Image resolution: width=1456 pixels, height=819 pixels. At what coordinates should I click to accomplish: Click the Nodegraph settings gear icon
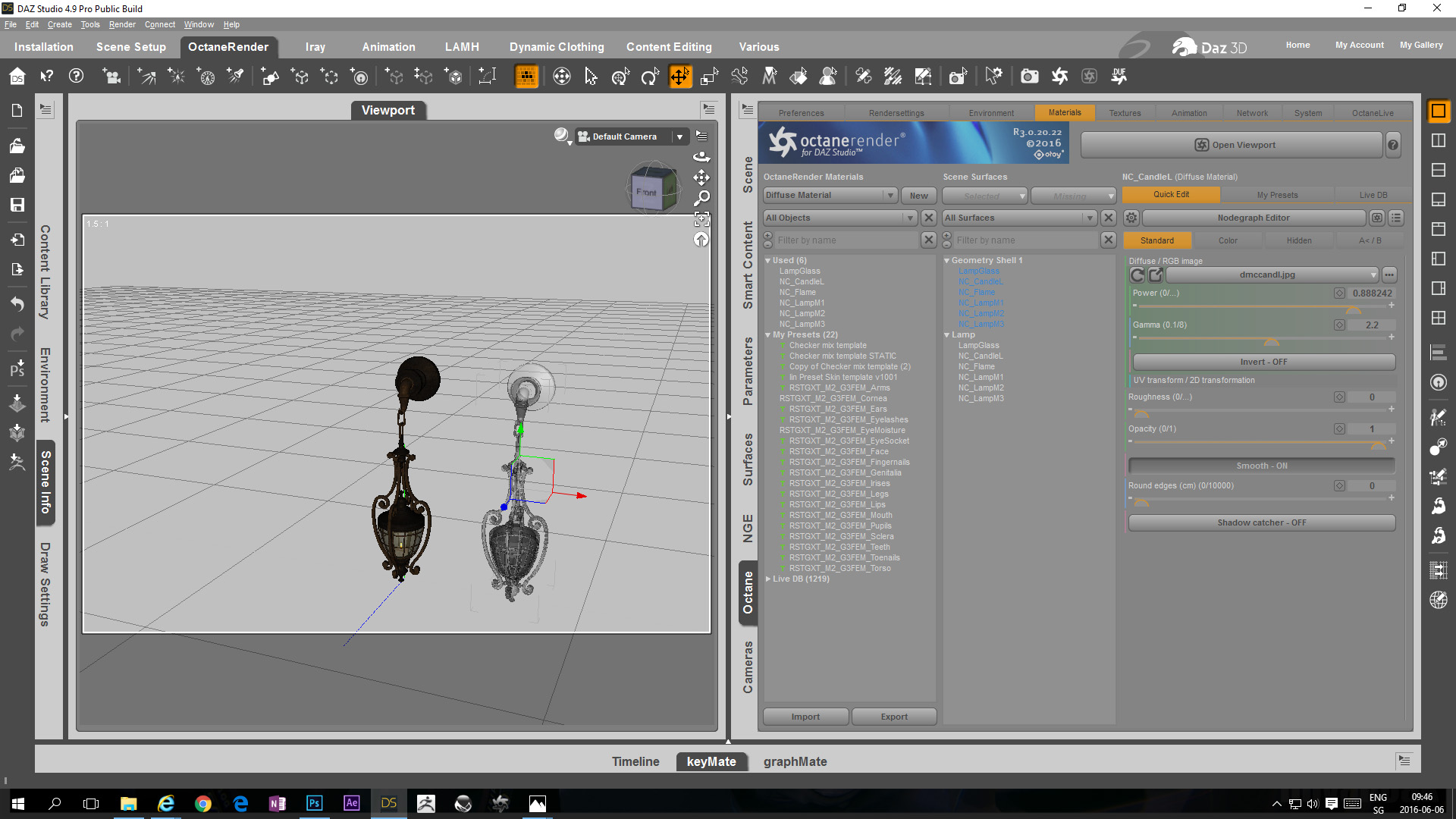pos(1131,218)
